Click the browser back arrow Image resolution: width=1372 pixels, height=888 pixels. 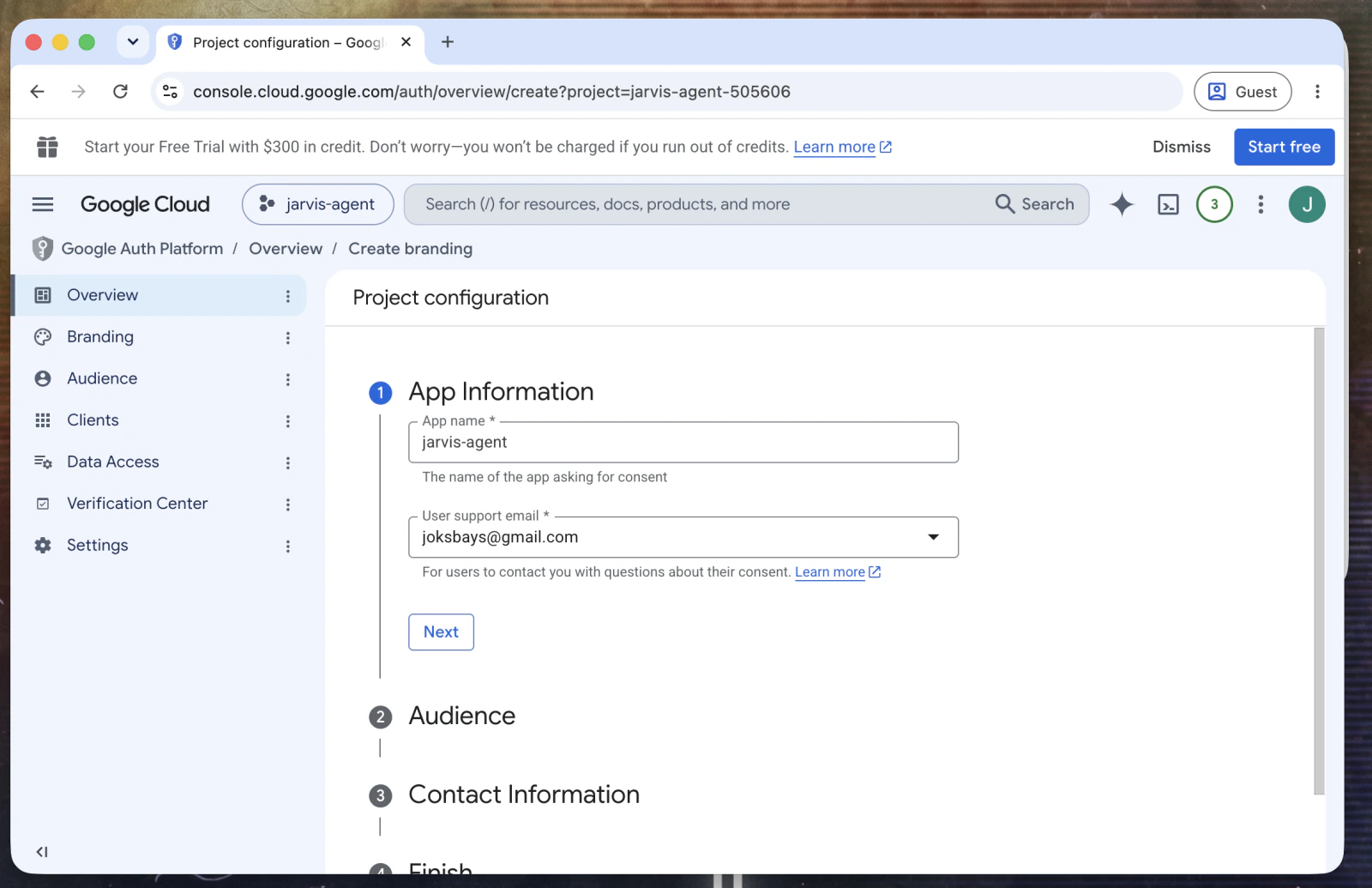click(x=37, y=92)
